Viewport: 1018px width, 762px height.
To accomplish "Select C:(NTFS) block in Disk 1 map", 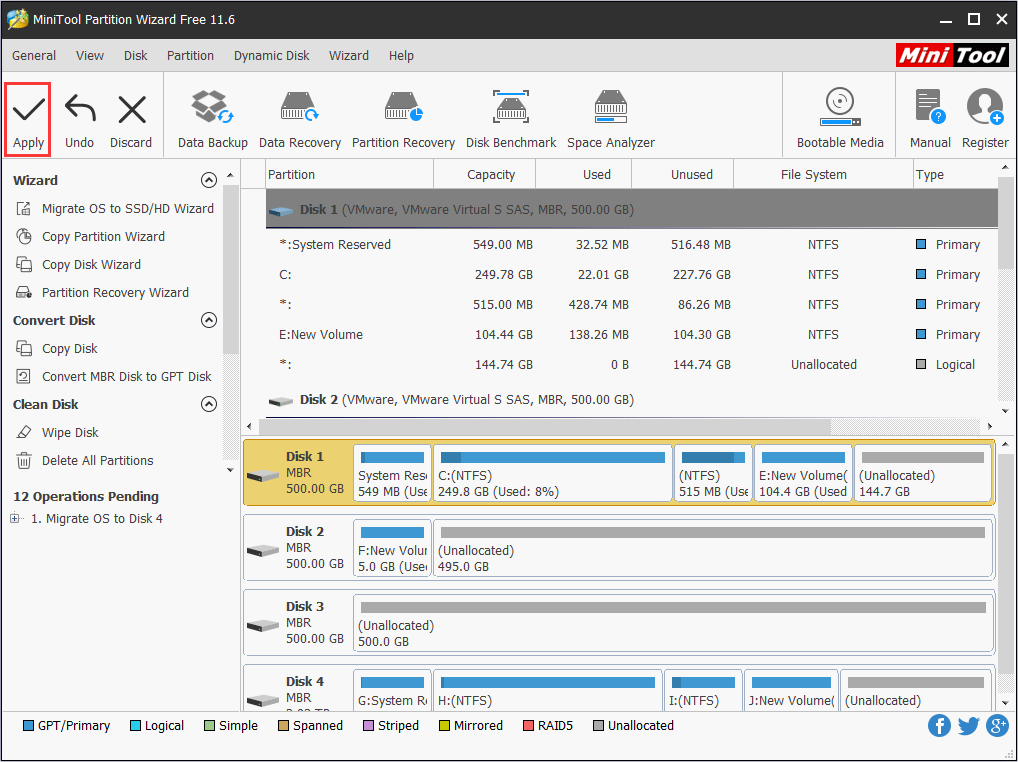I will click(x=552, y=473).
